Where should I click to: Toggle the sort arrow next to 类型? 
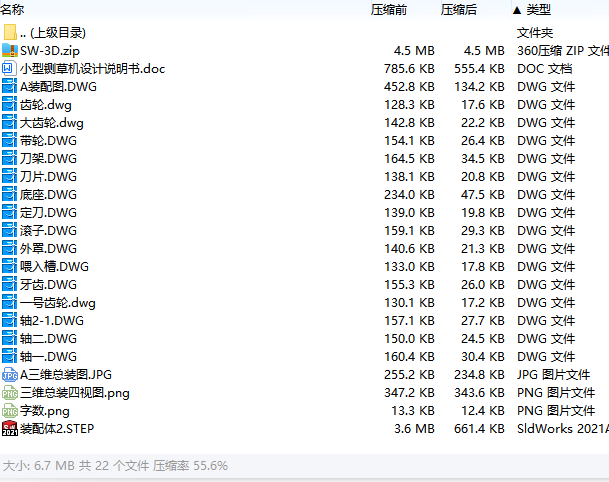pyautogui.click(x=517, y=10)
